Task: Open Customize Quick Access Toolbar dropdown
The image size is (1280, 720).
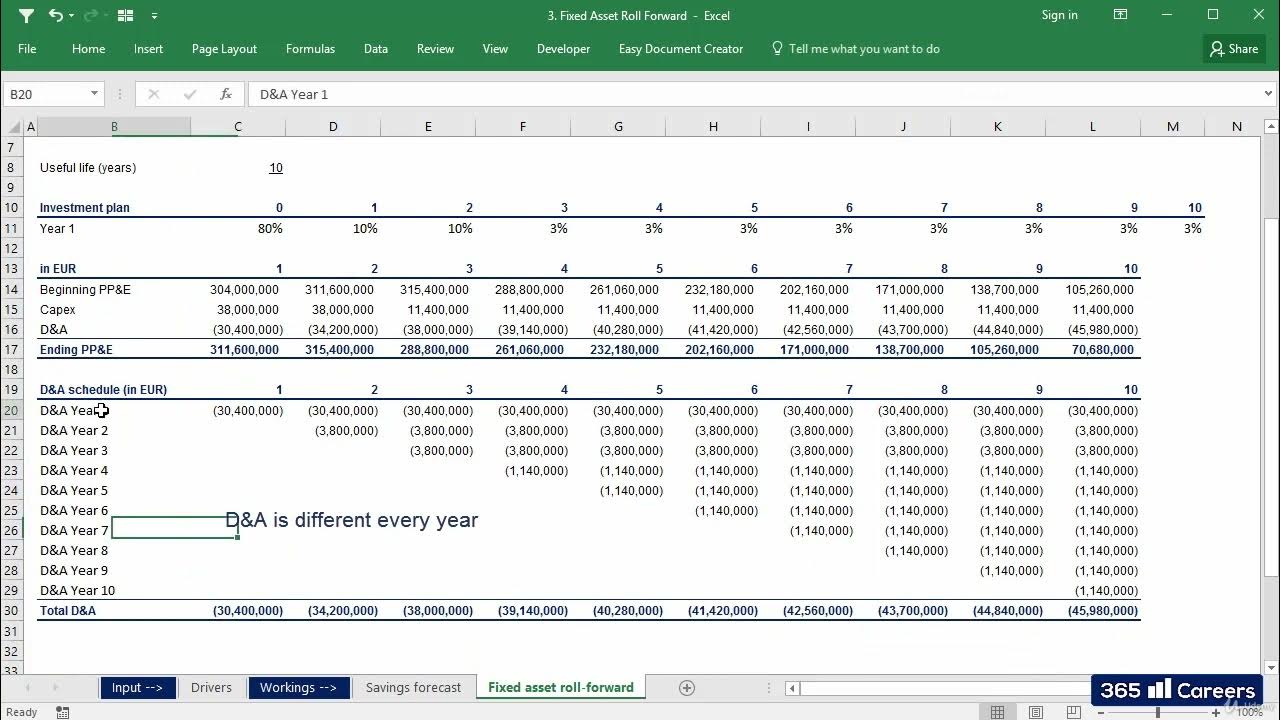Action: 154,16
